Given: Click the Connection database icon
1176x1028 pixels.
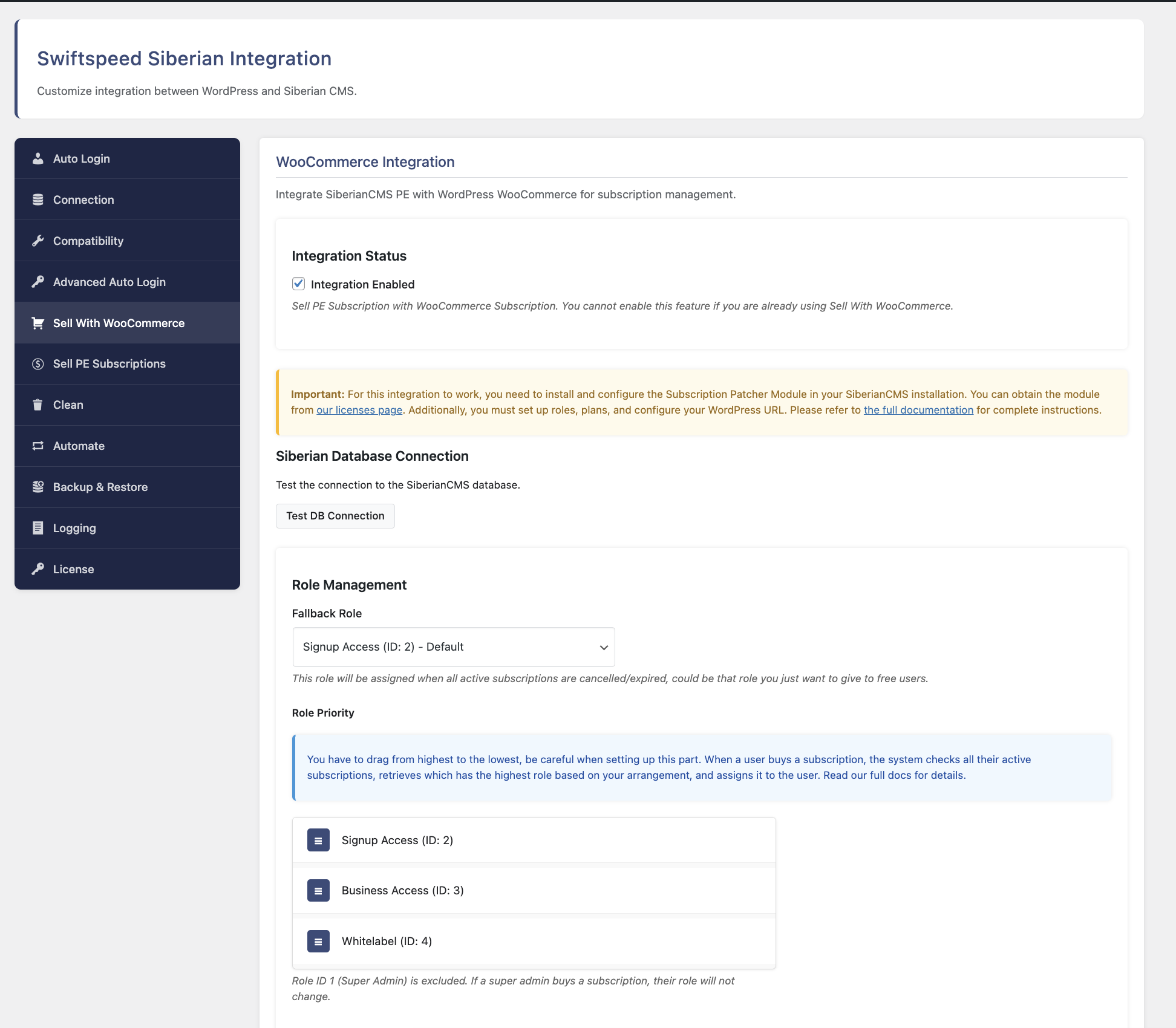Looking at the screenshot, I should pos(38,200).
